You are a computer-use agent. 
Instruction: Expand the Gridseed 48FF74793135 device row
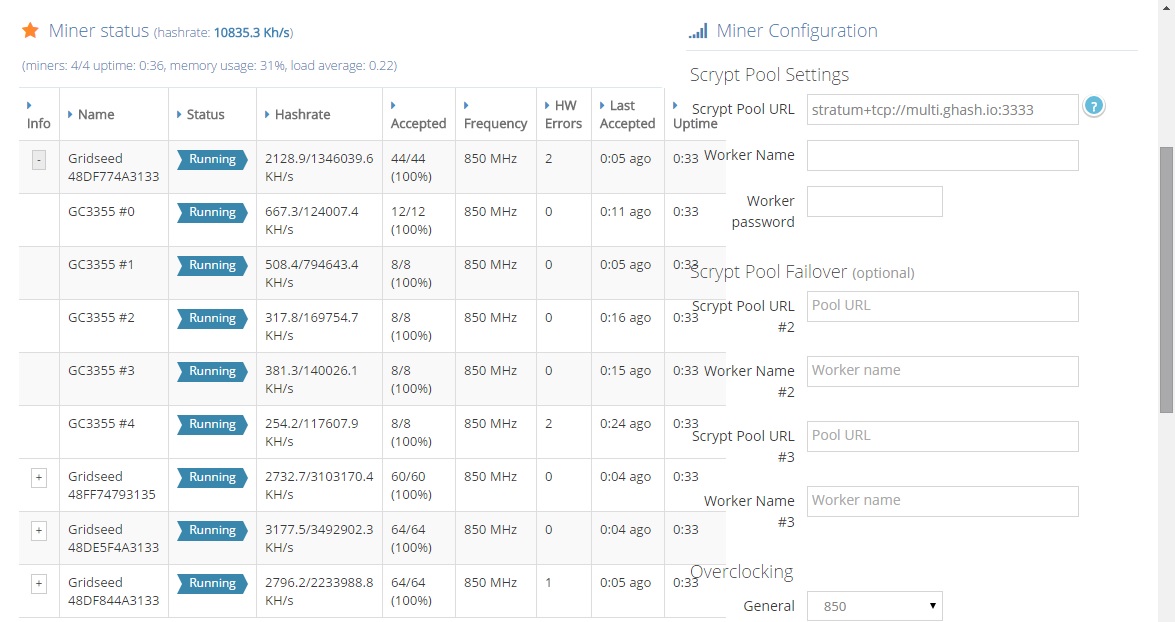(39, 477)
